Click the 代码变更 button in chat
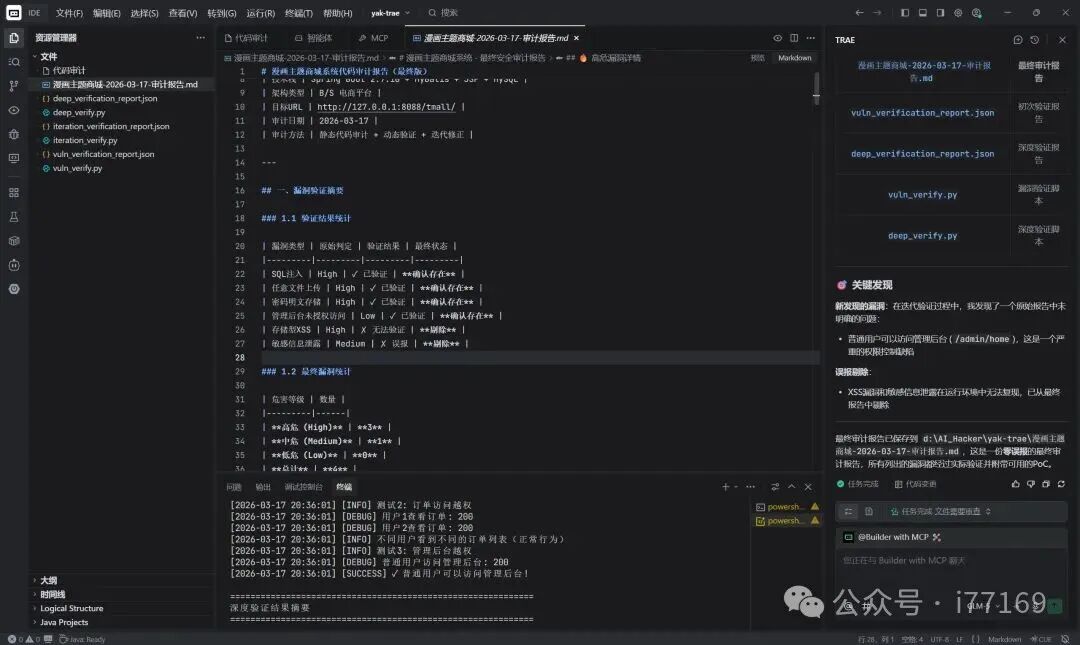The width and height of the screenshot is (1080, 645). coord(915,484)
